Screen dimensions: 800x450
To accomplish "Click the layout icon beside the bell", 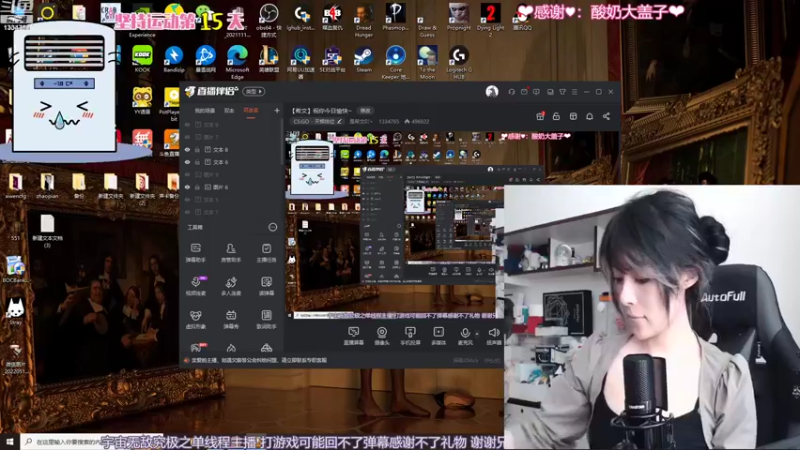I will coord(573,116).
